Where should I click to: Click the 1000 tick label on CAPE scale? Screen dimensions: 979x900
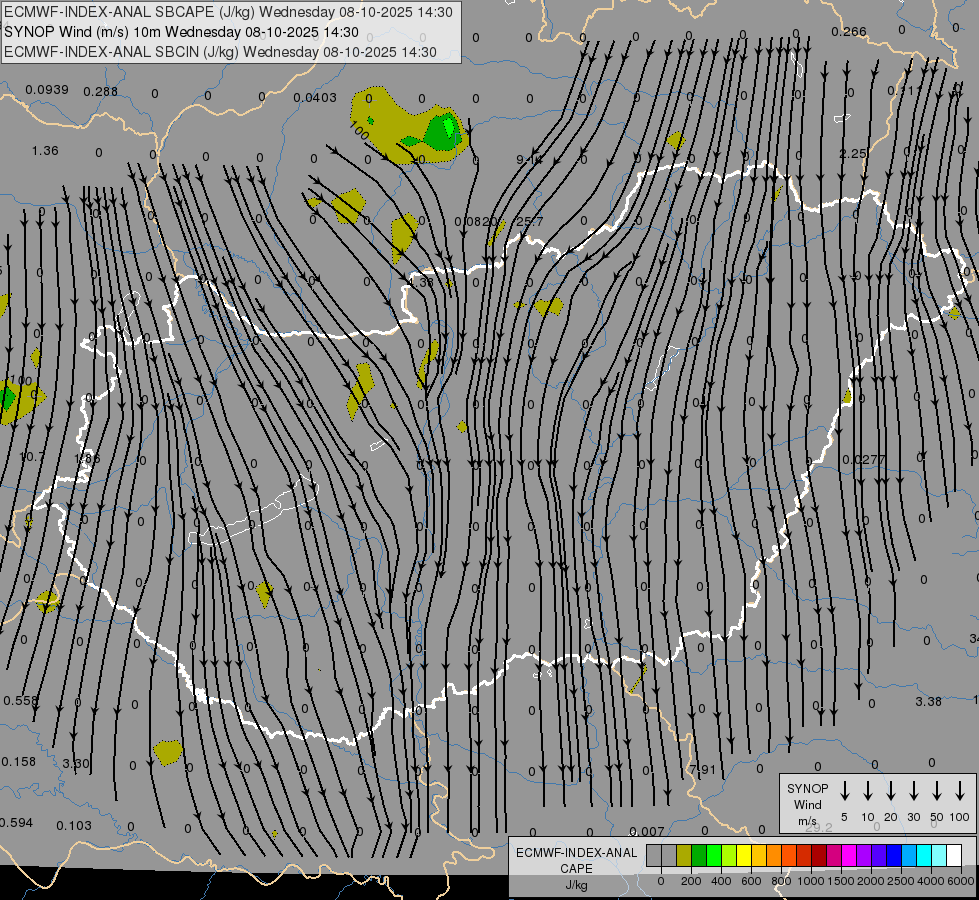[x=810, y=881]
